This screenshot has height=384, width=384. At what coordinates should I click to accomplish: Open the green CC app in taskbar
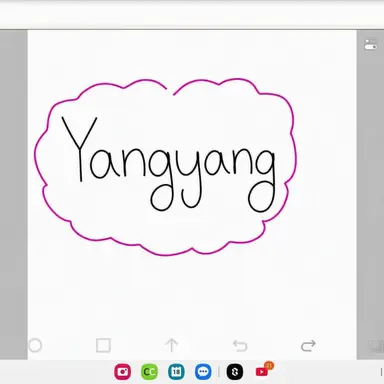coord(149,372)
